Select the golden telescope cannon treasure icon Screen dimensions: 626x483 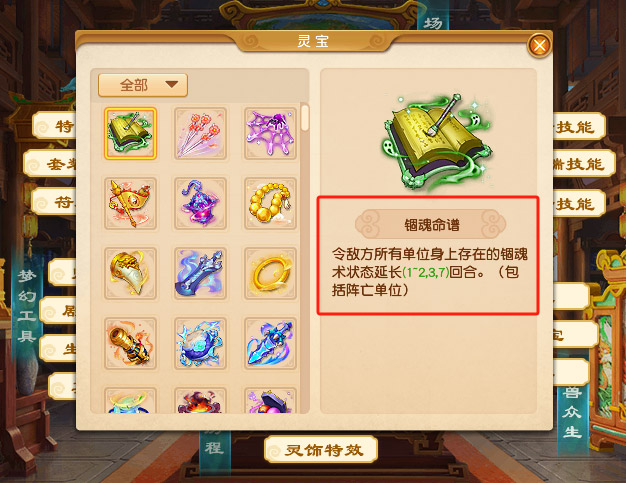(130, 343)
